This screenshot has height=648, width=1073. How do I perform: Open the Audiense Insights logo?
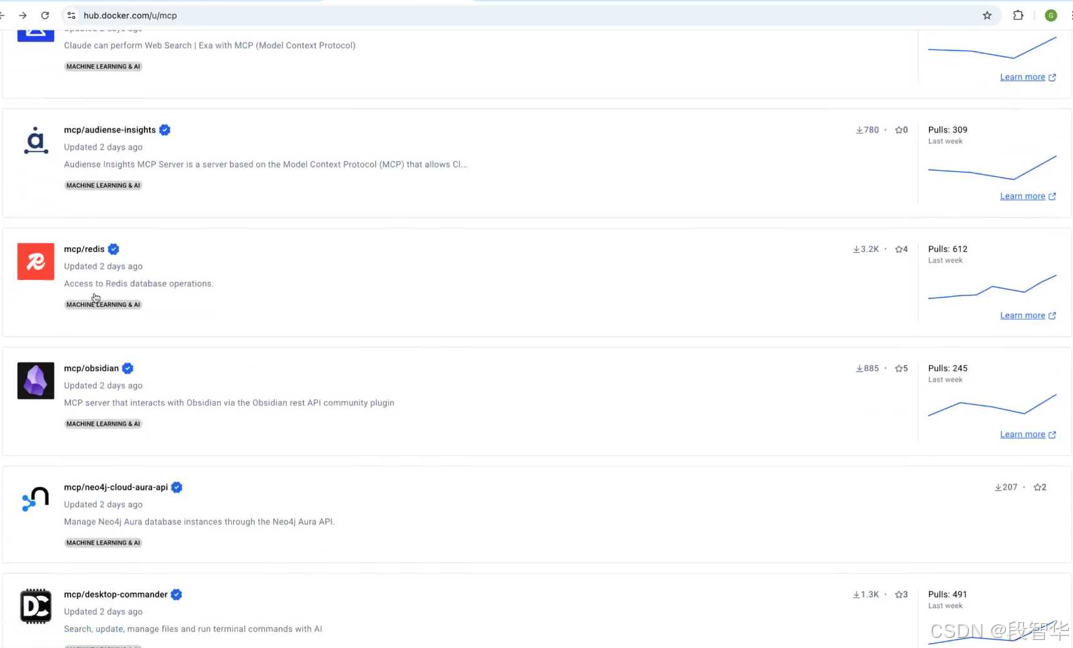[36, 141]
